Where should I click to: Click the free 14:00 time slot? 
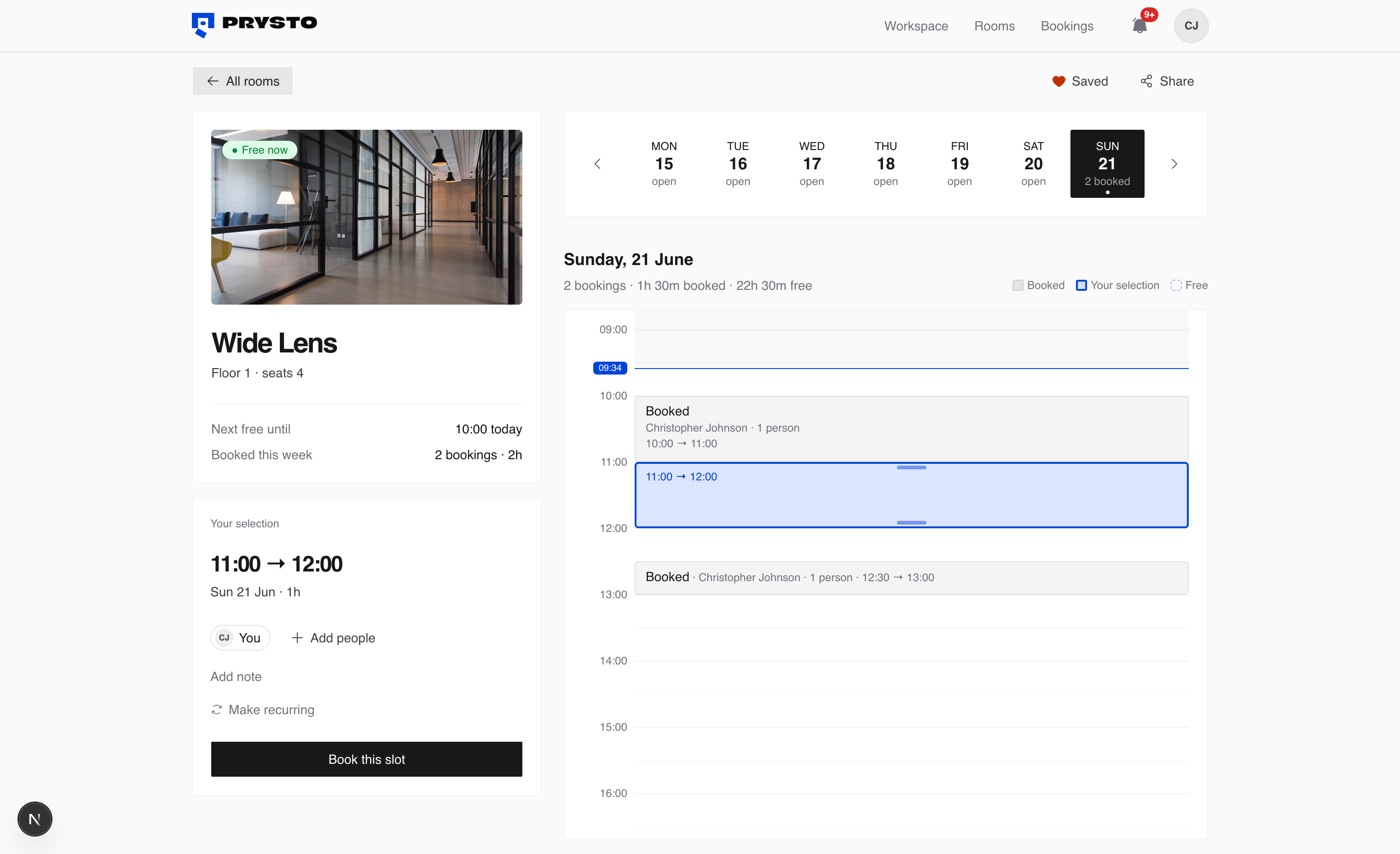point(911,677)
